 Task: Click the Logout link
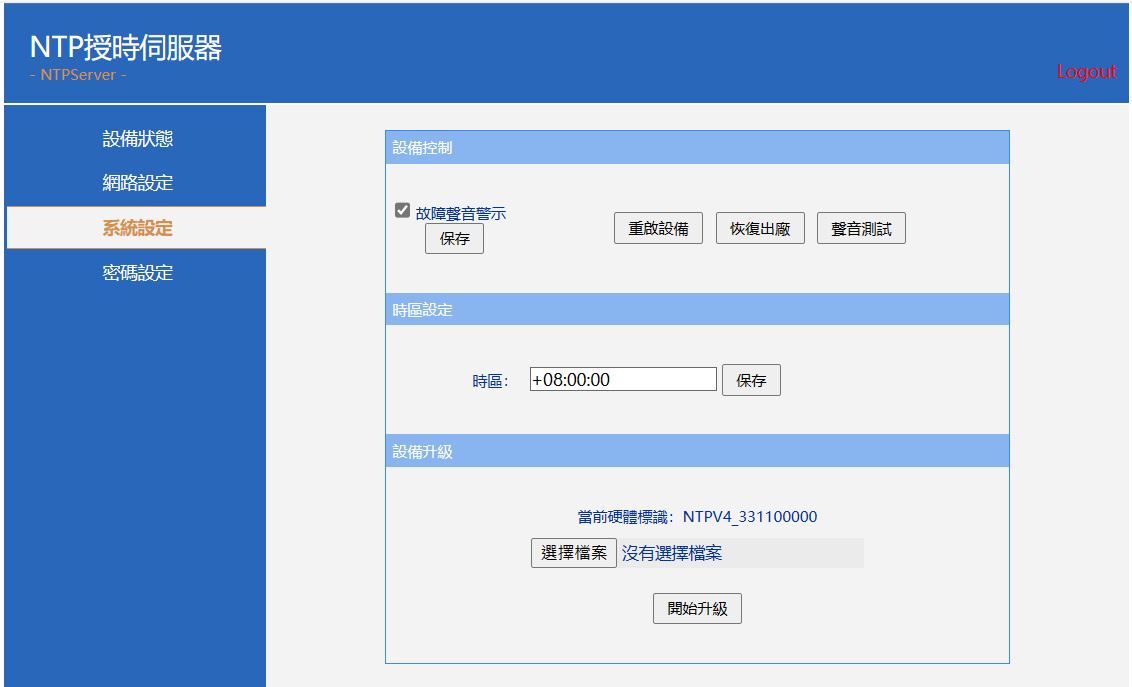pos(1086,71)
